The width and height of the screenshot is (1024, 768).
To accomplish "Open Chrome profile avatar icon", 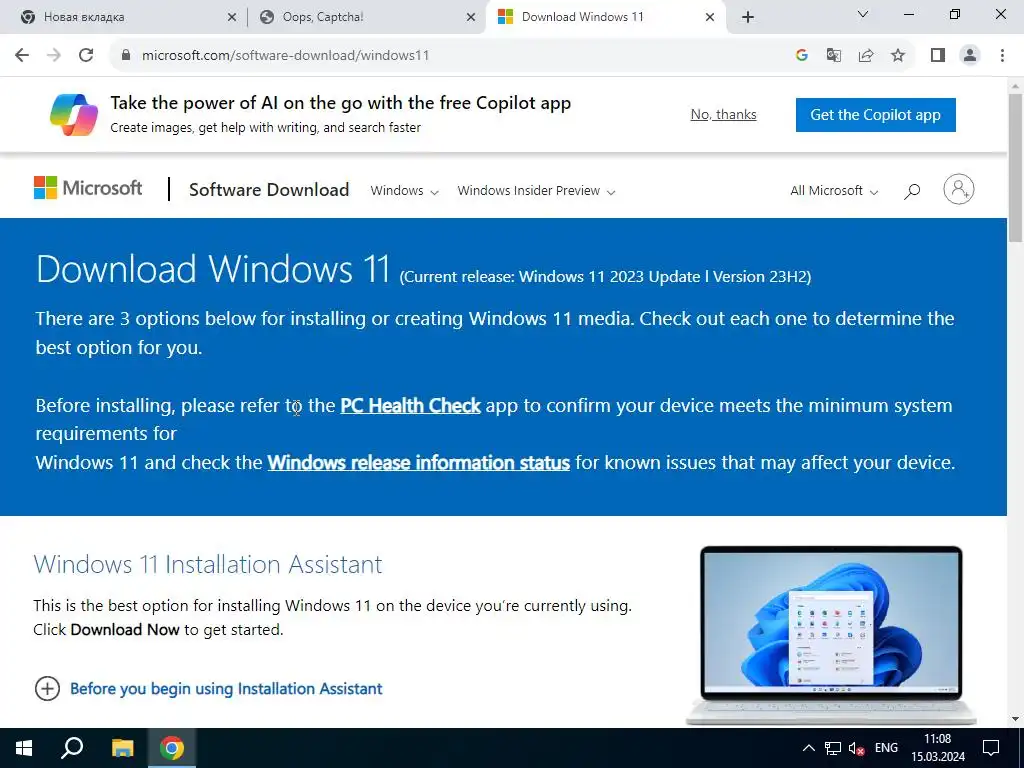I will [970, 55].
